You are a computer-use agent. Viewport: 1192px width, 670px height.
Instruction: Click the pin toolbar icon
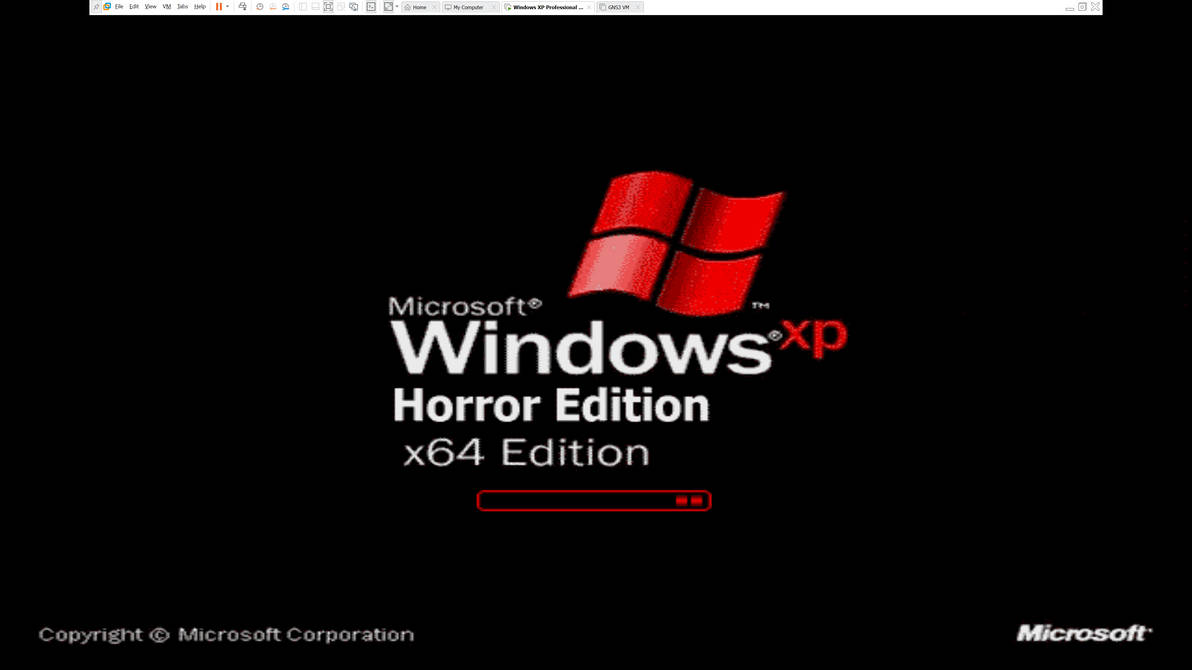97,7
